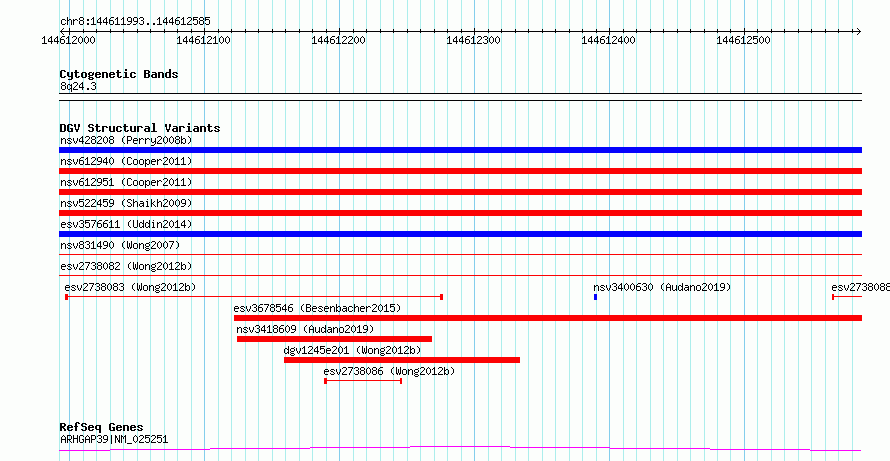This screenshot has width=890, height=461.
Task: Click the DGV Structural Variants track title
Action: [140, 128]
